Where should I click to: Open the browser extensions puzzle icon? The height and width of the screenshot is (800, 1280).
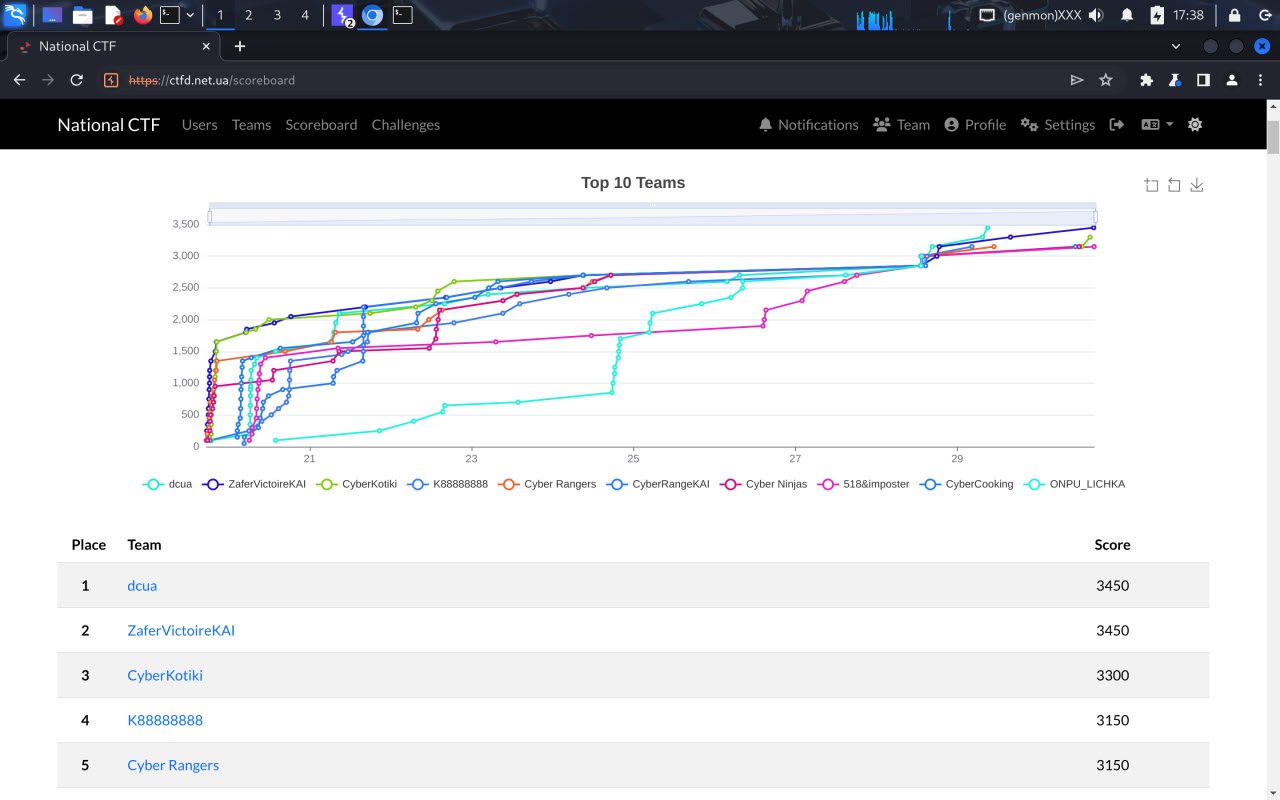(1146, 80)
